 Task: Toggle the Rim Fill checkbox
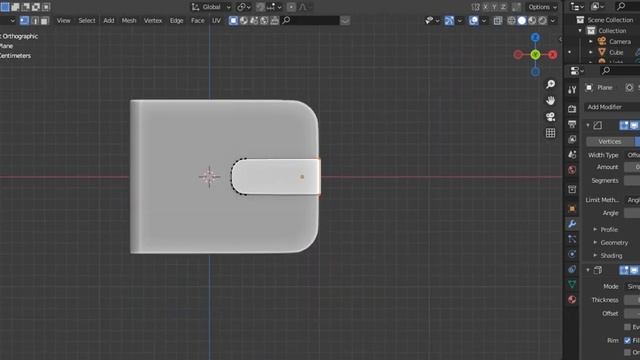coord(627,340)
